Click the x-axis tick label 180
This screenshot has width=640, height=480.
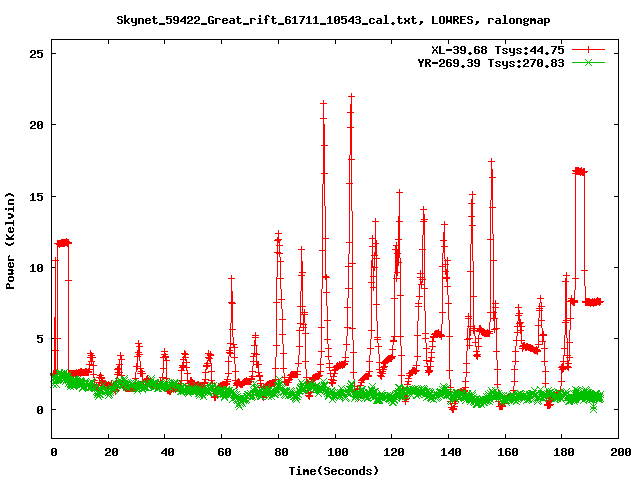pyautogui.click(x=564, y=452)
